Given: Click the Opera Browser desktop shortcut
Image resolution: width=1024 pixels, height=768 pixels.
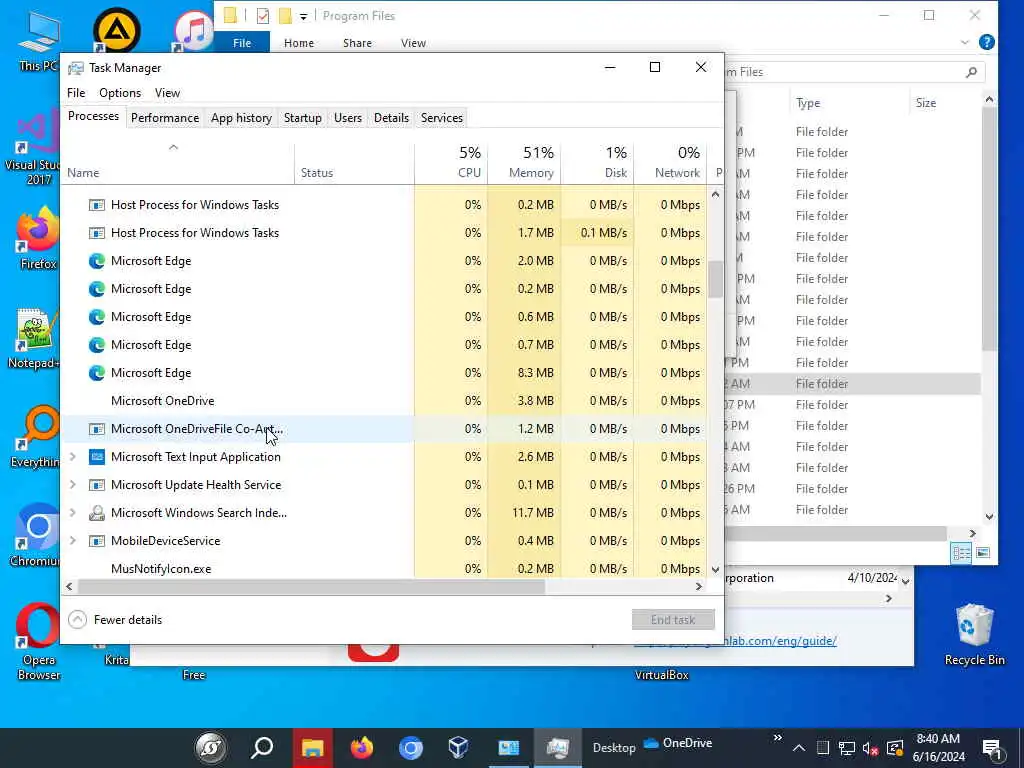Looking at the screenshot, I should coord(38,641).
